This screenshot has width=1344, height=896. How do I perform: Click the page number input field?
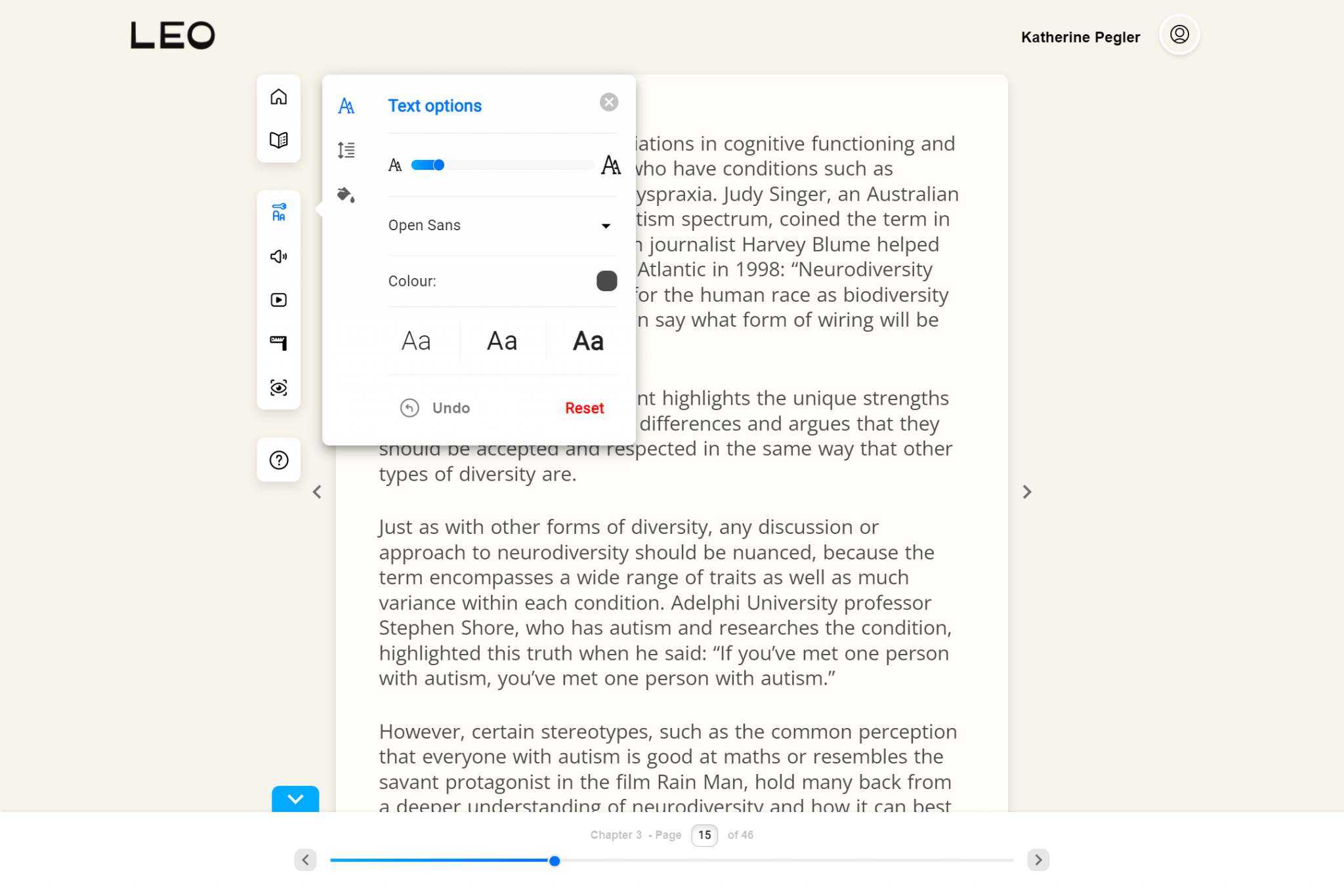(x=704, y=835)
